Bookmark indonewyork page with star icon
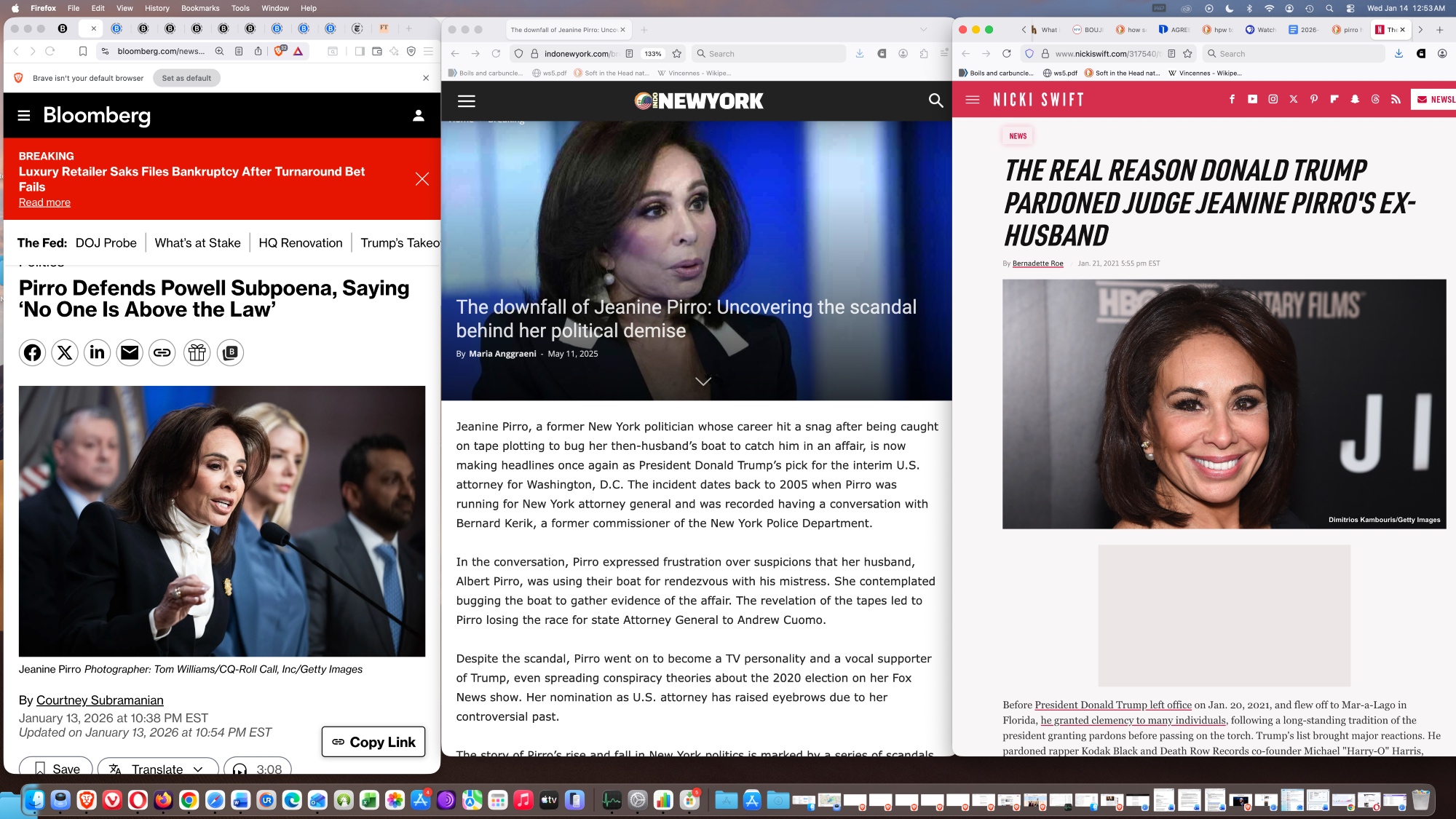 coord(677,54)
